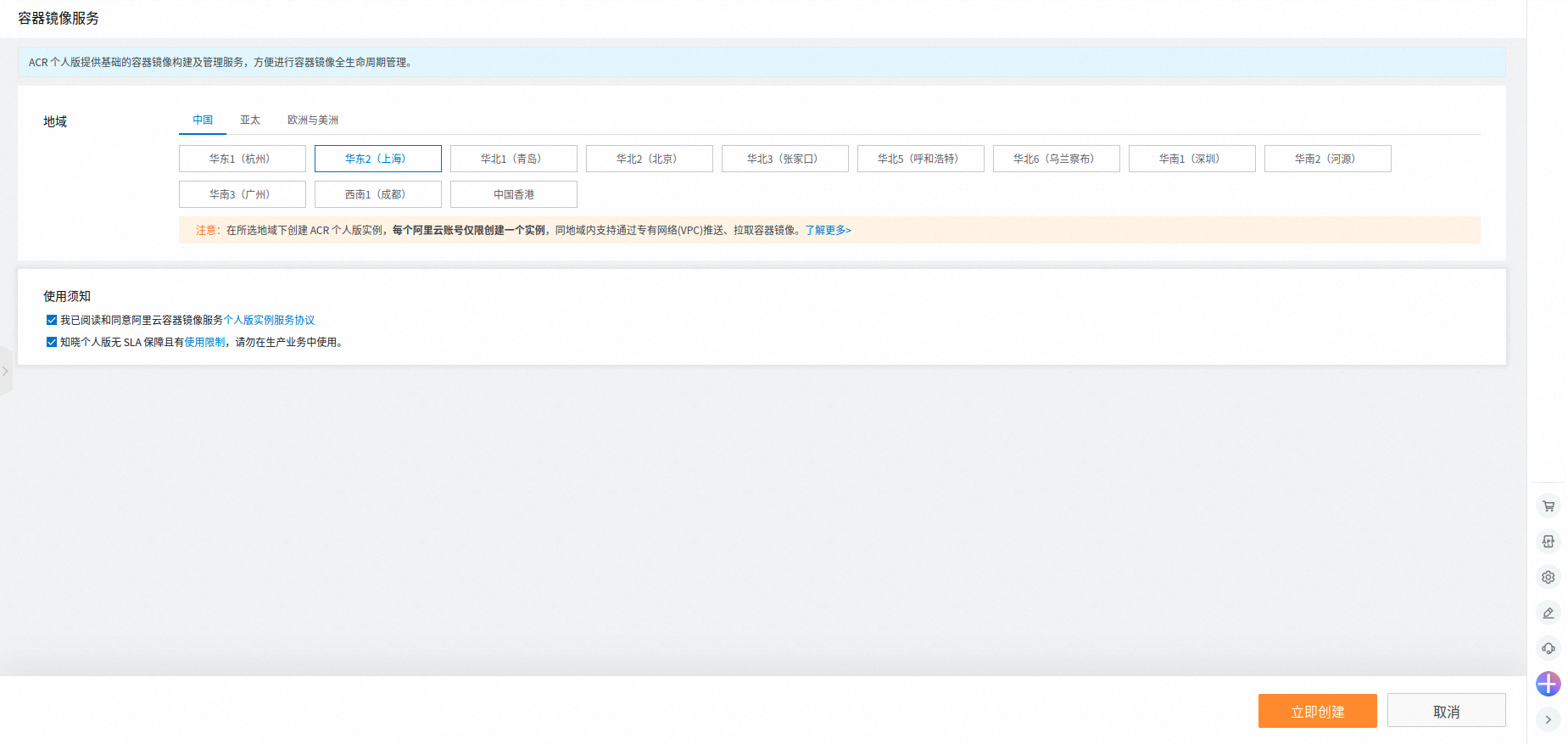Open the settings gear icon
Image resolution: width=1568 pixels, height=744 pixels.
[x=1548, y=577]
